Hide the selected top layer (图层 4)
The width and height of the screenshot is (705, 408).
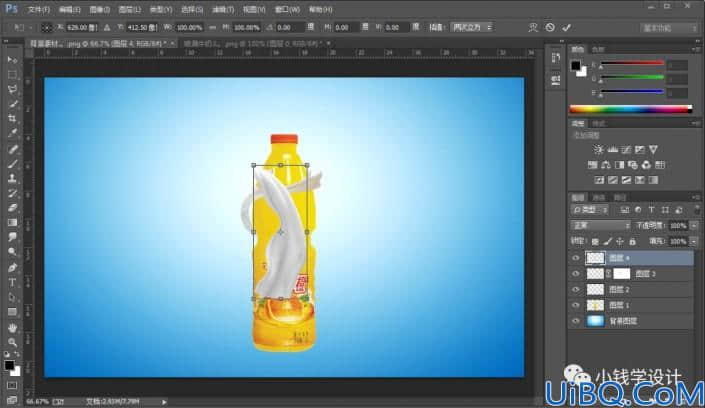[x=576, y=258]
